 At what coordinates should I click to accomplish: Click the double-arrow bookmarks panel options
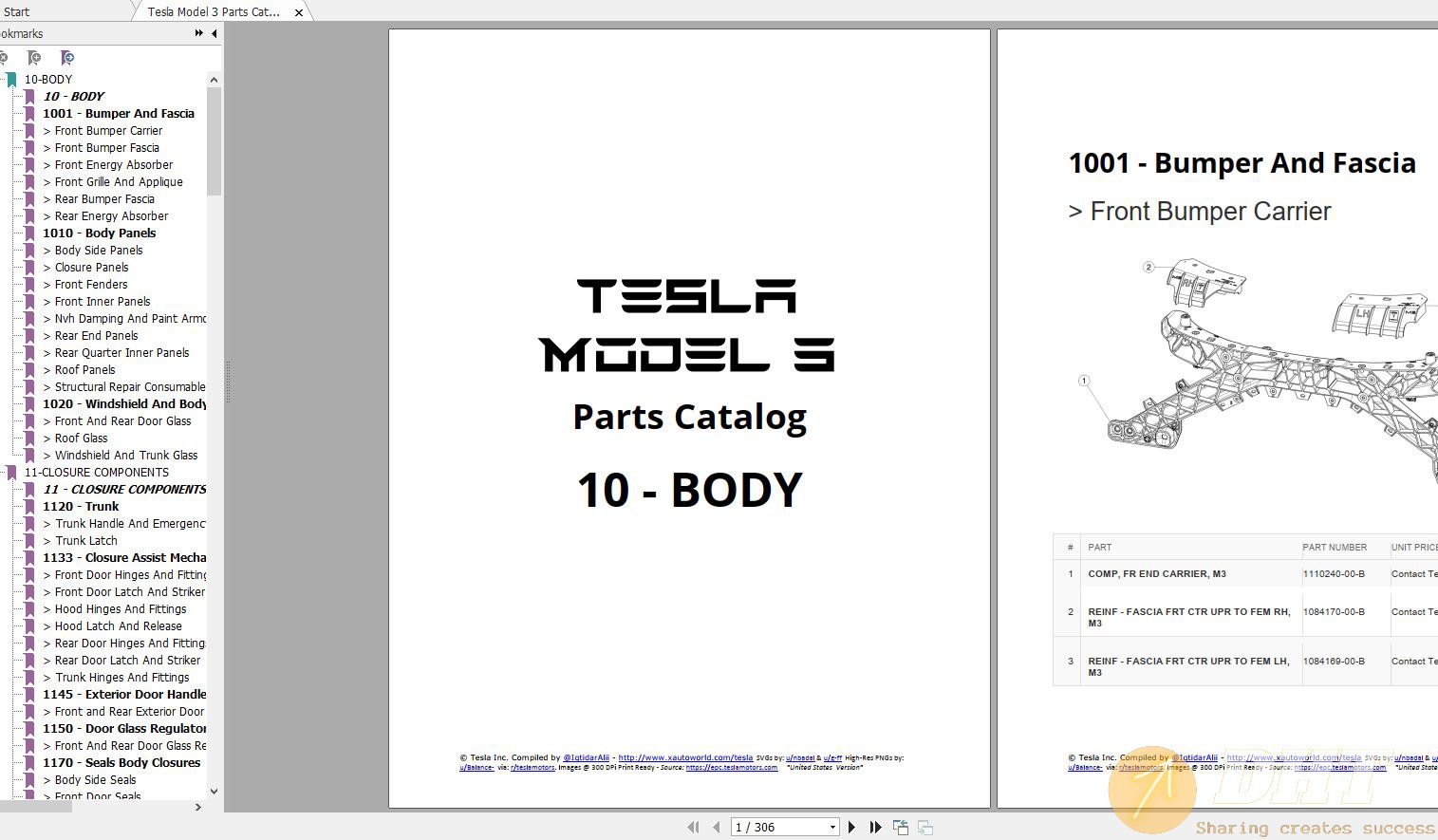click(x=198, y=33)
